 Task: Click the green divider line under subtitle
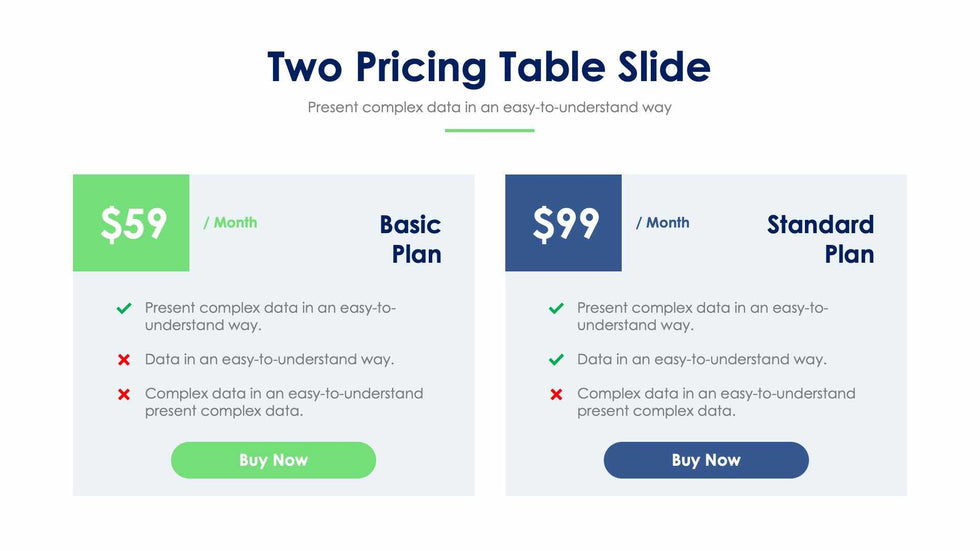[x=489, y=130]
